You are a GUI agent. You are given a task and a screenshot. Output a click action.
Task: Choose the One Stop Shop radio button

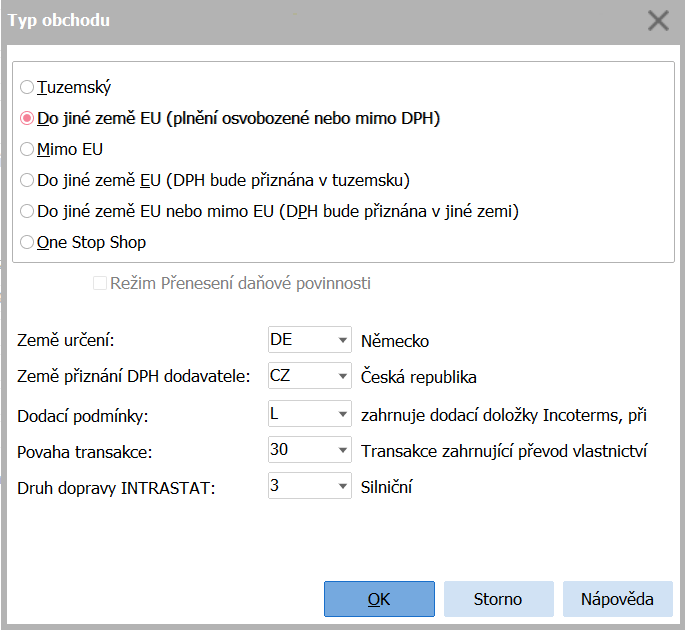click(27, 242)
